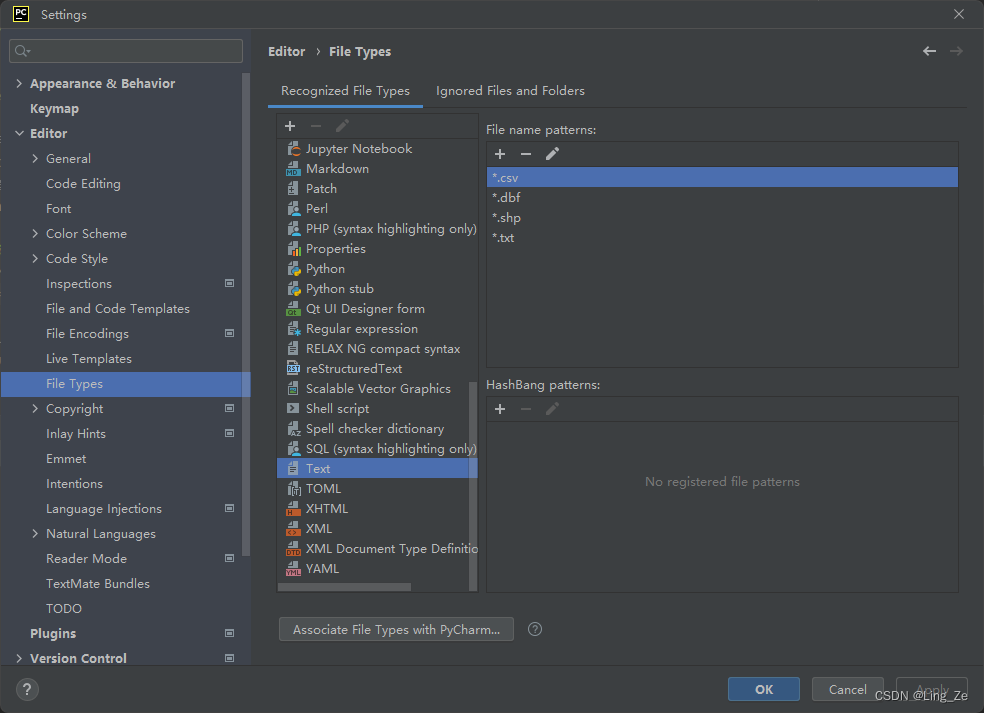The width and height of the screenshot is (984, 713).
Task: Focus the settings search field
Action: [126, 51]
